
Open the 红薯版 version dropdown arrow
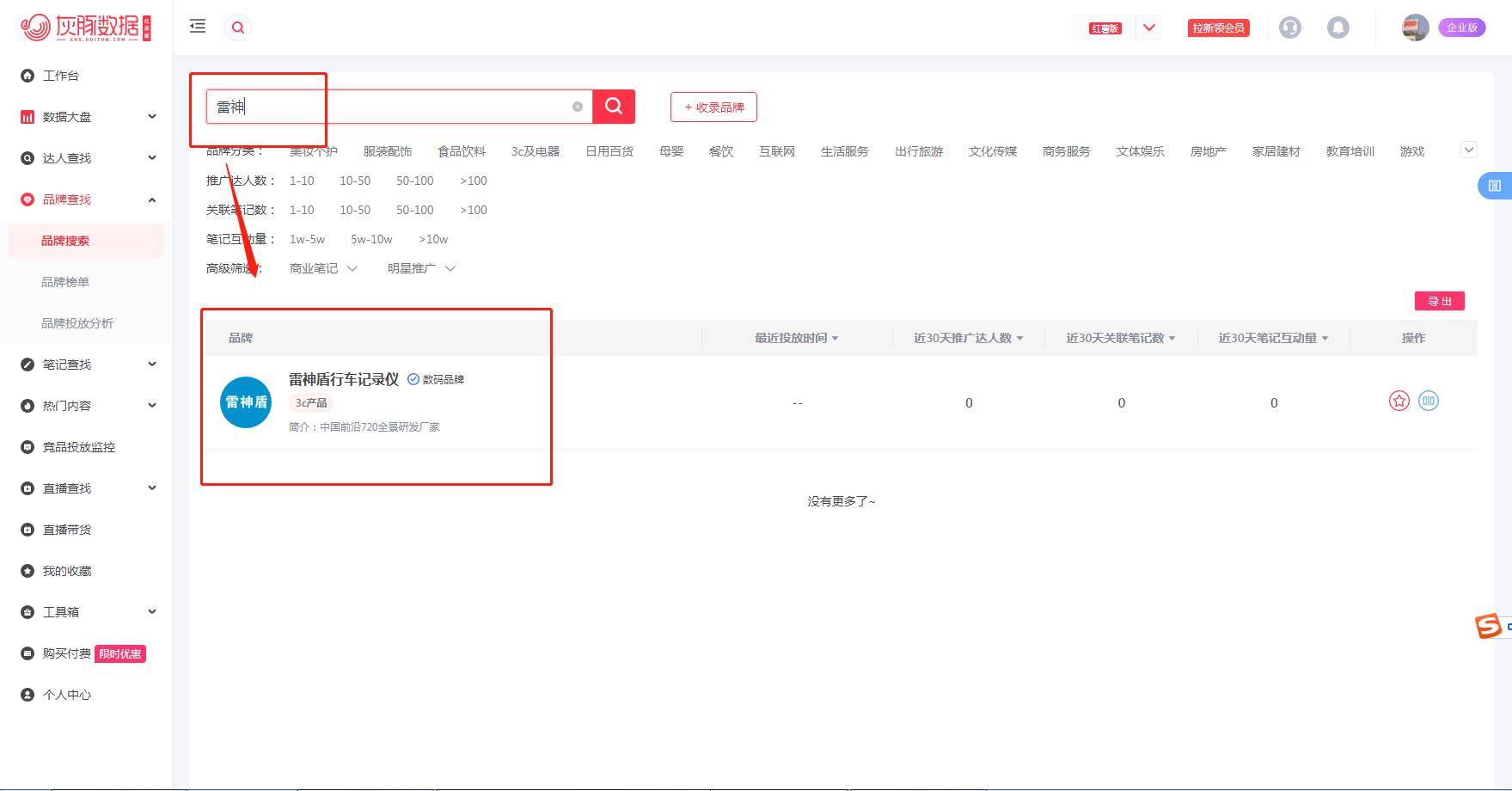(x=1149, y=28)
